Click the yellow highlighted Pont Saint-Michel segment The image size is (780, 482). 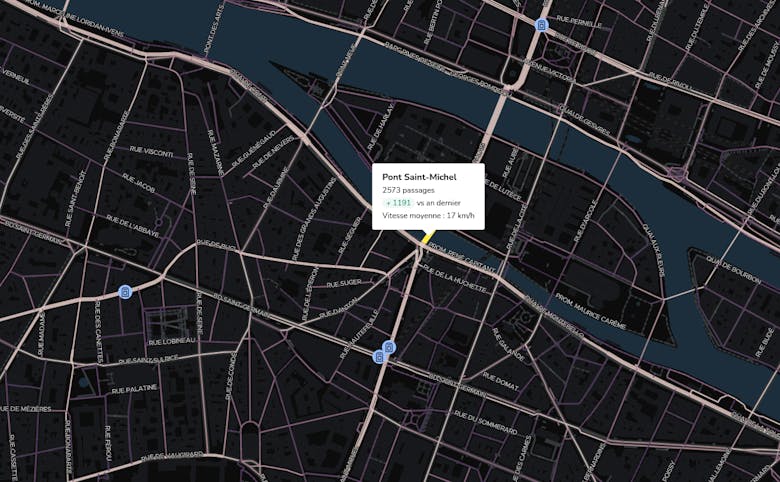coord(426,237)
